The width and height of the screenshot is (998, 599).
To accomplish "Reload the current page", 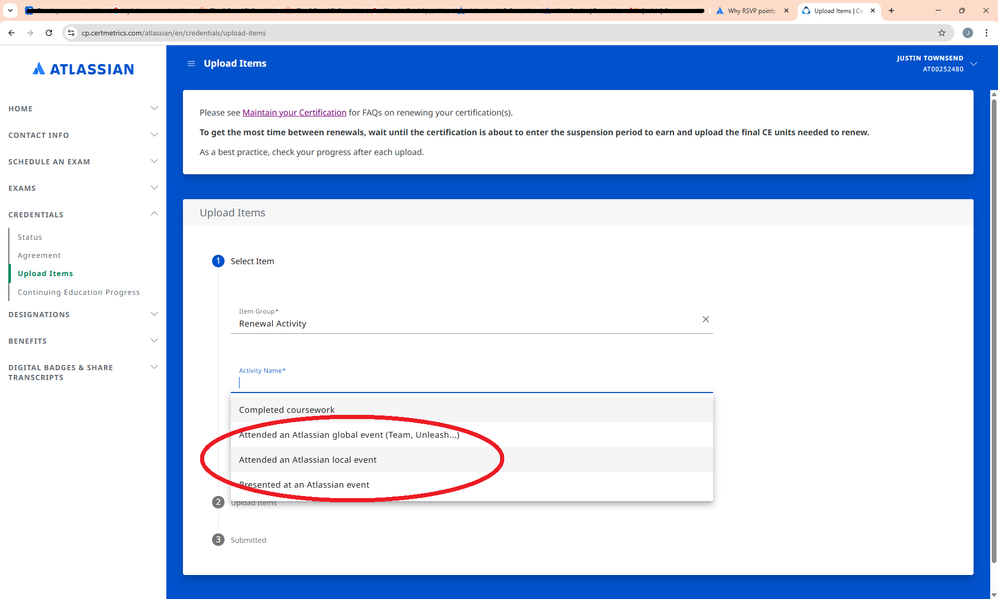I will [48, 32].
